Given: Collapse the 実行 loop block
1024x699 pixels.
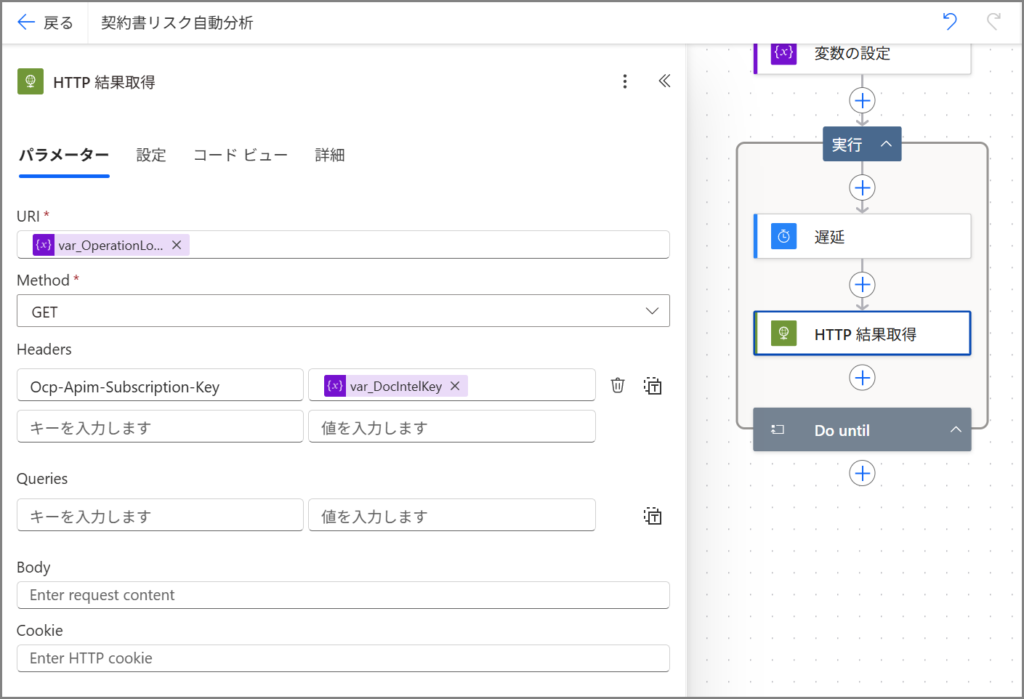Looking at the screenshot, I should tap(886, 145).
